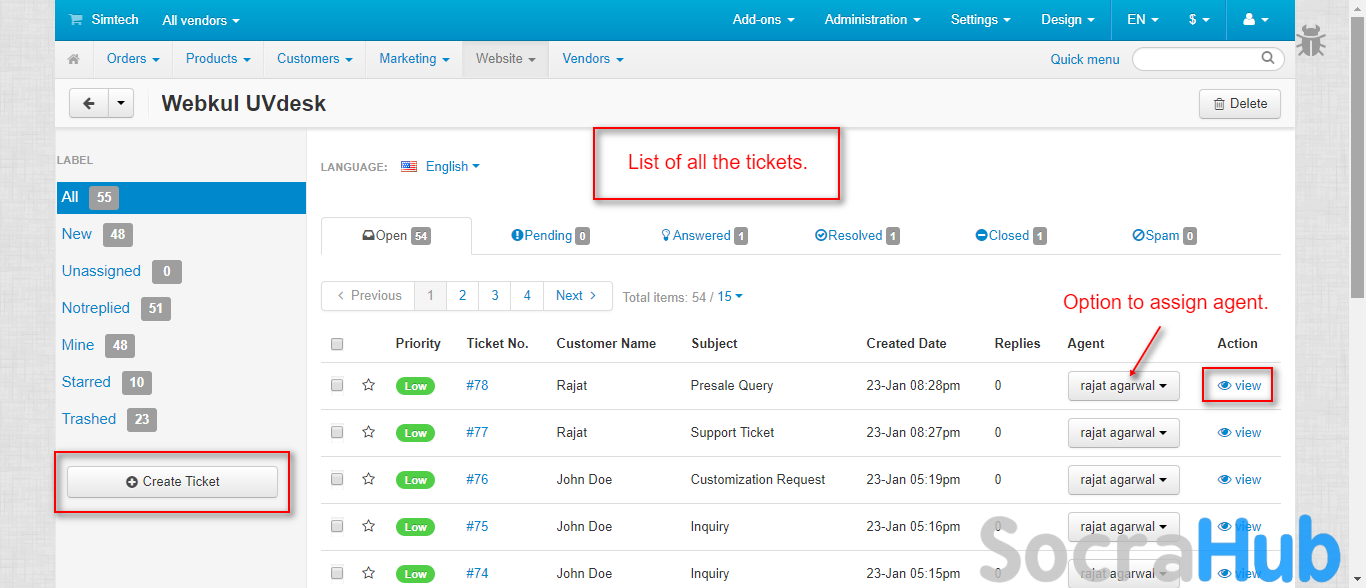The width and height of the screenshot is (1366, 588).
Task: Star ticket #78
Action: 368,385
